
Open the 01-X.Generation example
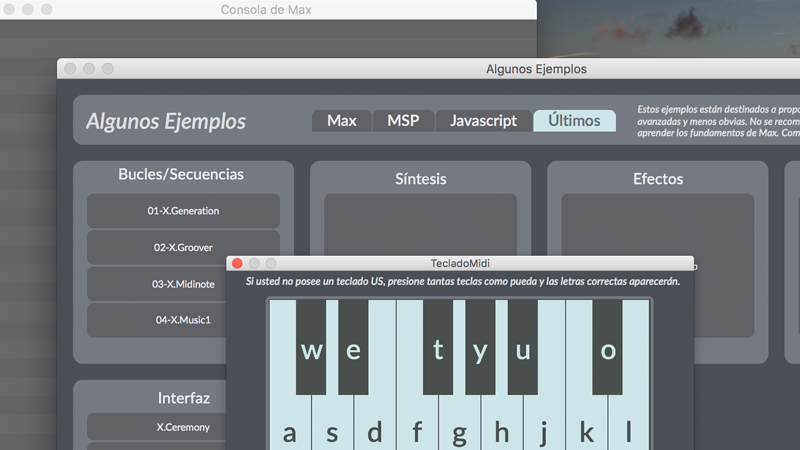[183, 211]
